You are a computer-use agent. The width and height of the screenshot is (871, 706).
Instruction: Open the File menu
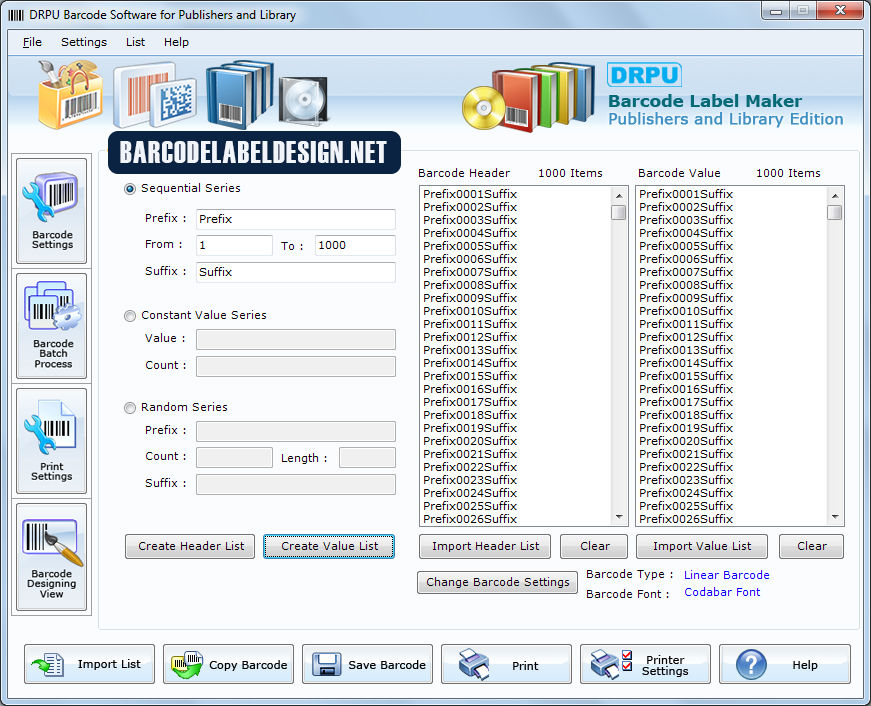32,42
